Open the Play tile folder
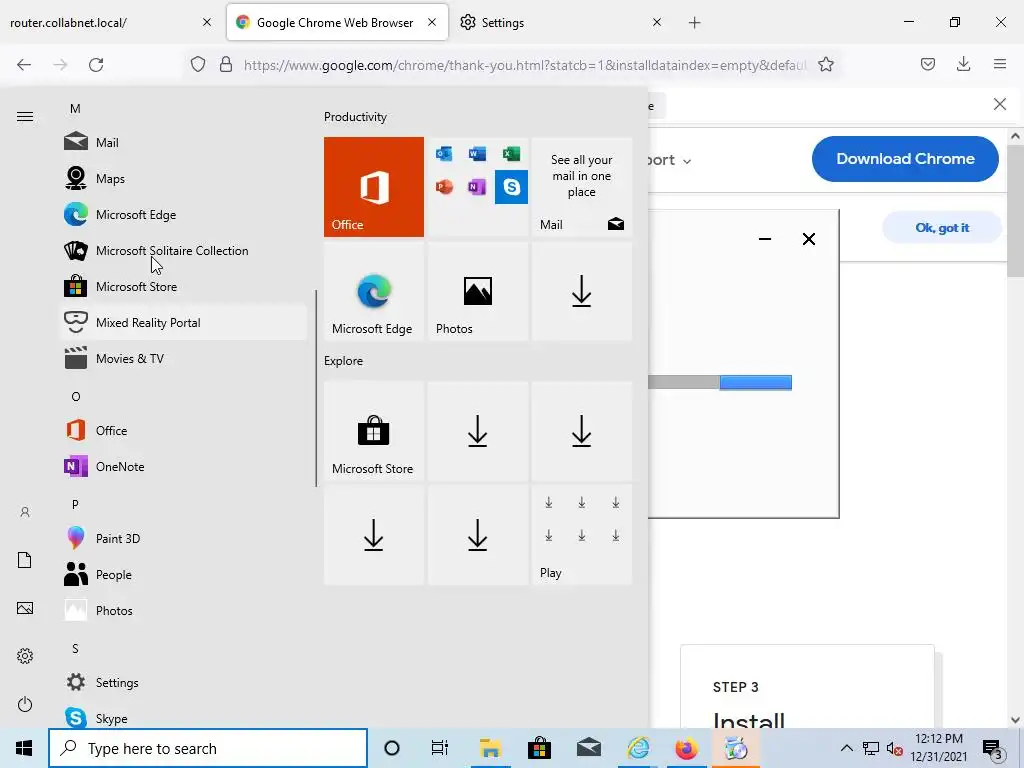The width and height of the screenshot is (1024, 768). (581, 534)
